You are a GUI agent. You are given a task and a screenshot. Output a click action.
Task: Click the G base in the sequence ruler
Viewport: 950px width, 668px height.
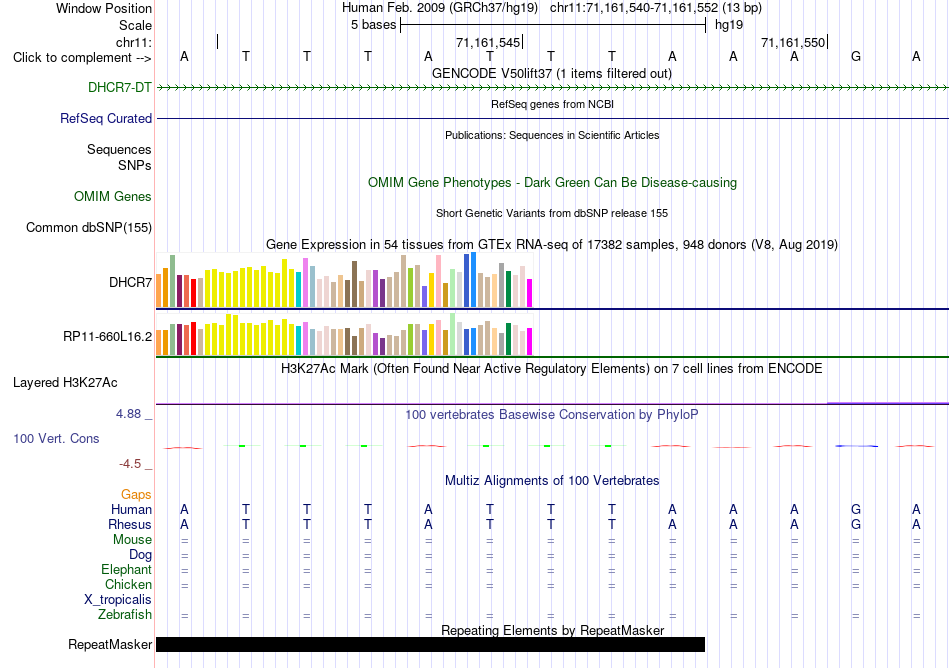pyautogui.click(x=855, y=57)
